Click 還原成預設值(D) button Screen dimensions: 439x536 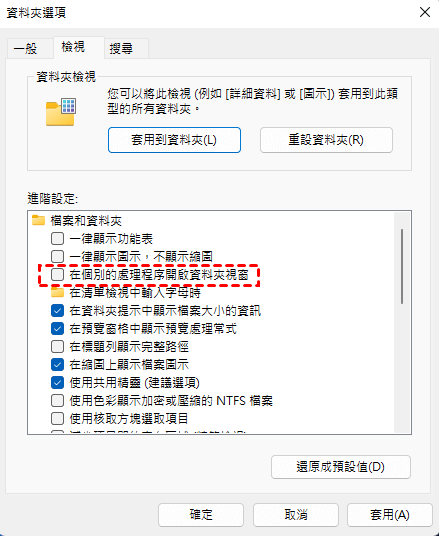[341, 467]
